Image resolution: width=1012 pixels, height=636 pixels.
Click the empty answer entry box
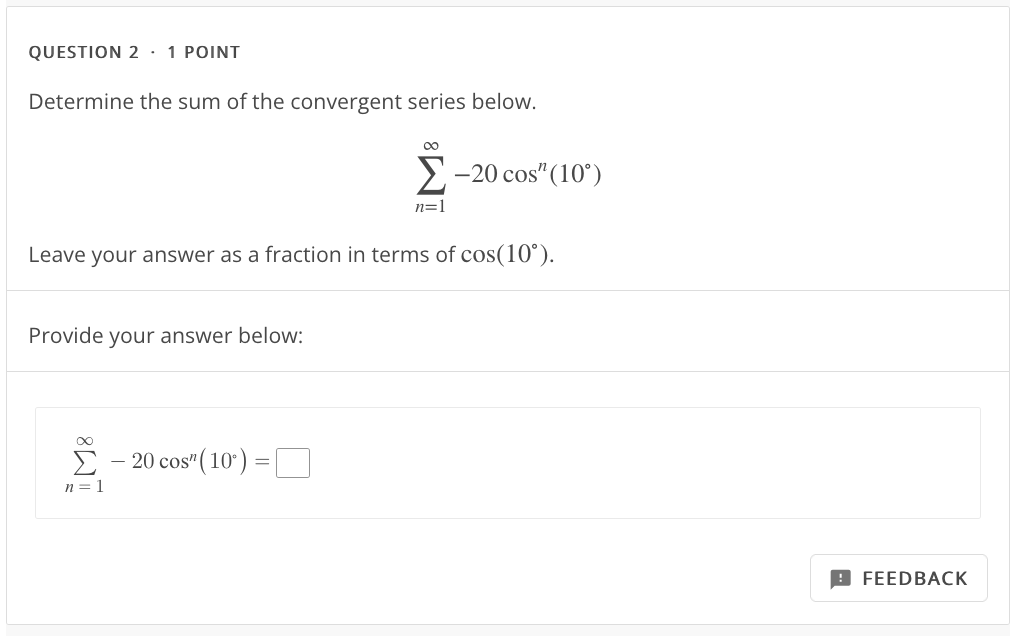[x=293, y=462]
